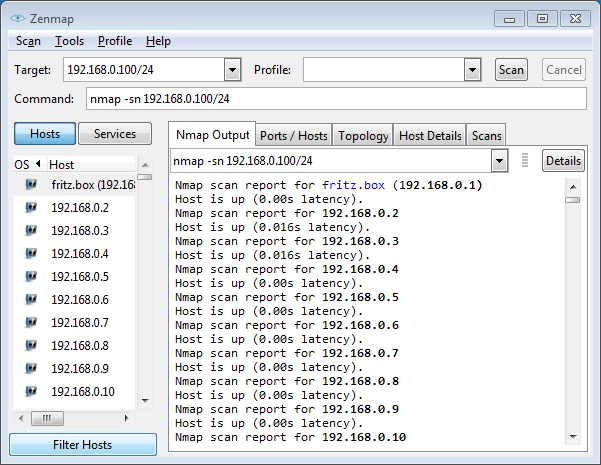Viewport: 601px width, 465px height.
Task: Select host 192.168.0.3 in list
Action: [74, 230]
